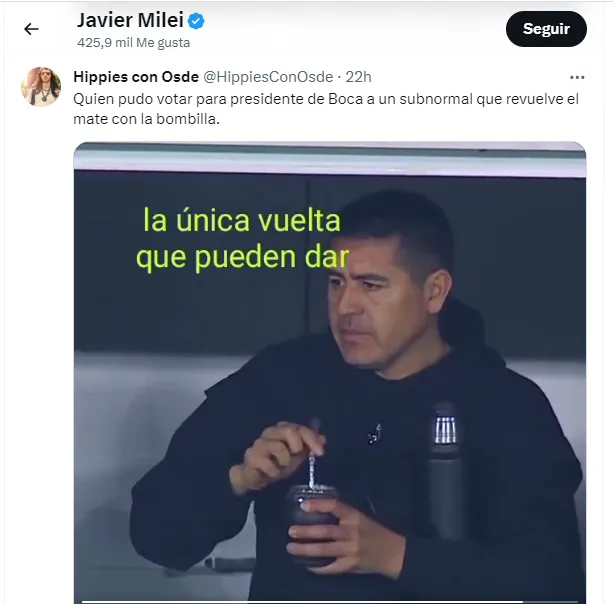Screen dimensions: 613x604
Task: Click the green caption 'la única vuelta'
Action: [242, 220]
